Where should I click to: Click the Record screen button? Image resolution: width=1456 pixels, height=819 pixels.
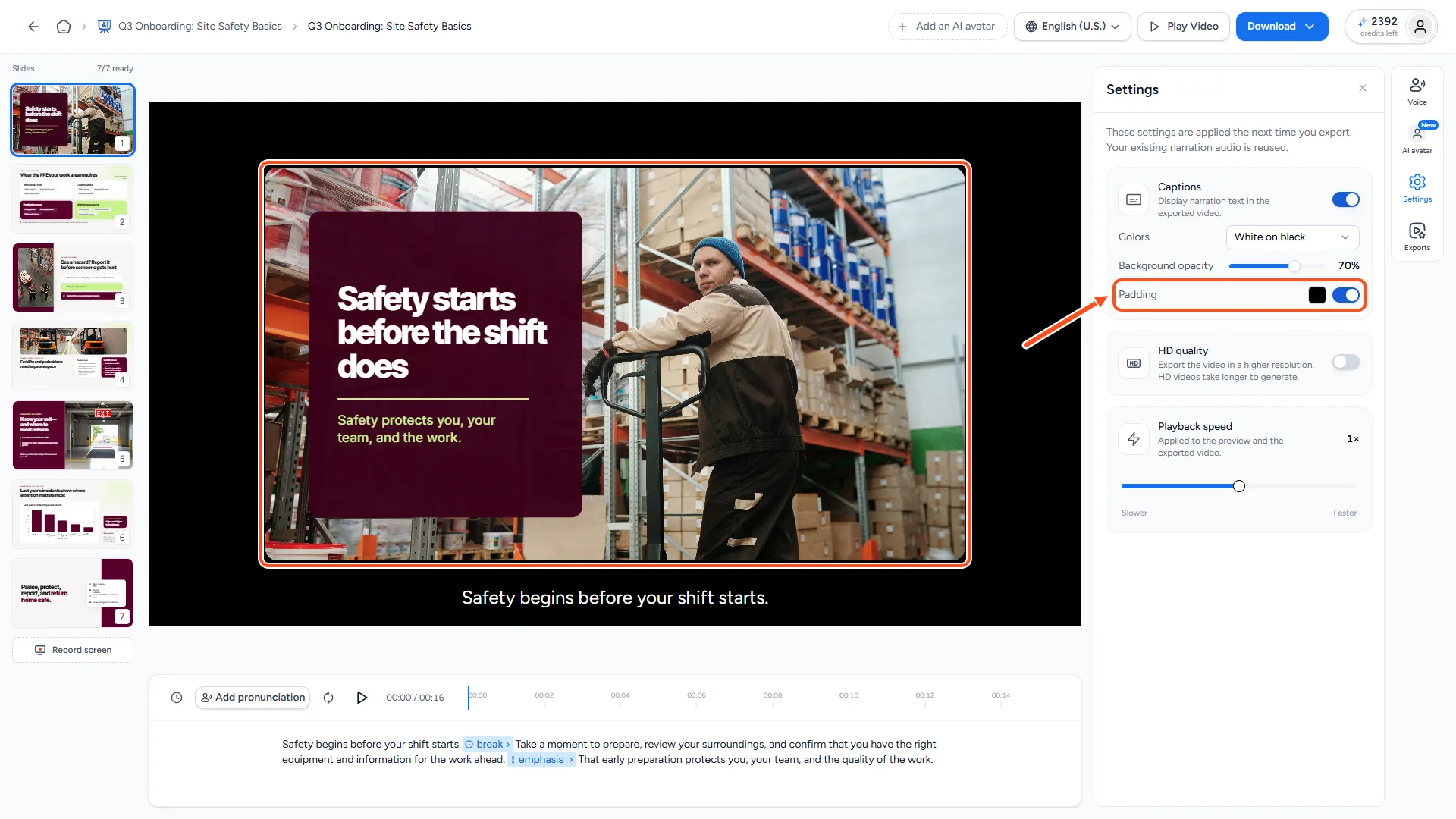(x=73, y=650)
